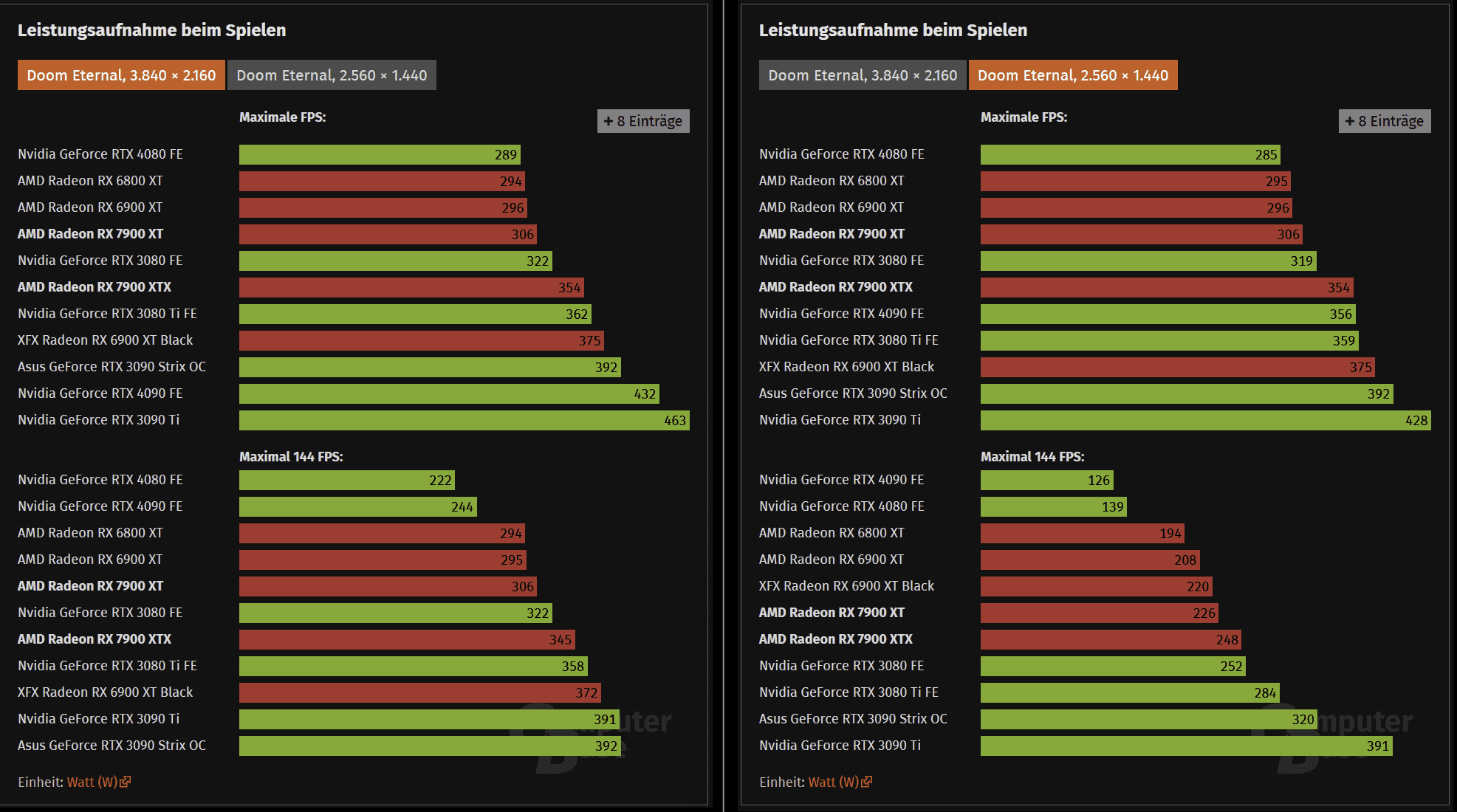
Task: Click the RX 6800 XT bar showing 194
Action: [1082, 533]
